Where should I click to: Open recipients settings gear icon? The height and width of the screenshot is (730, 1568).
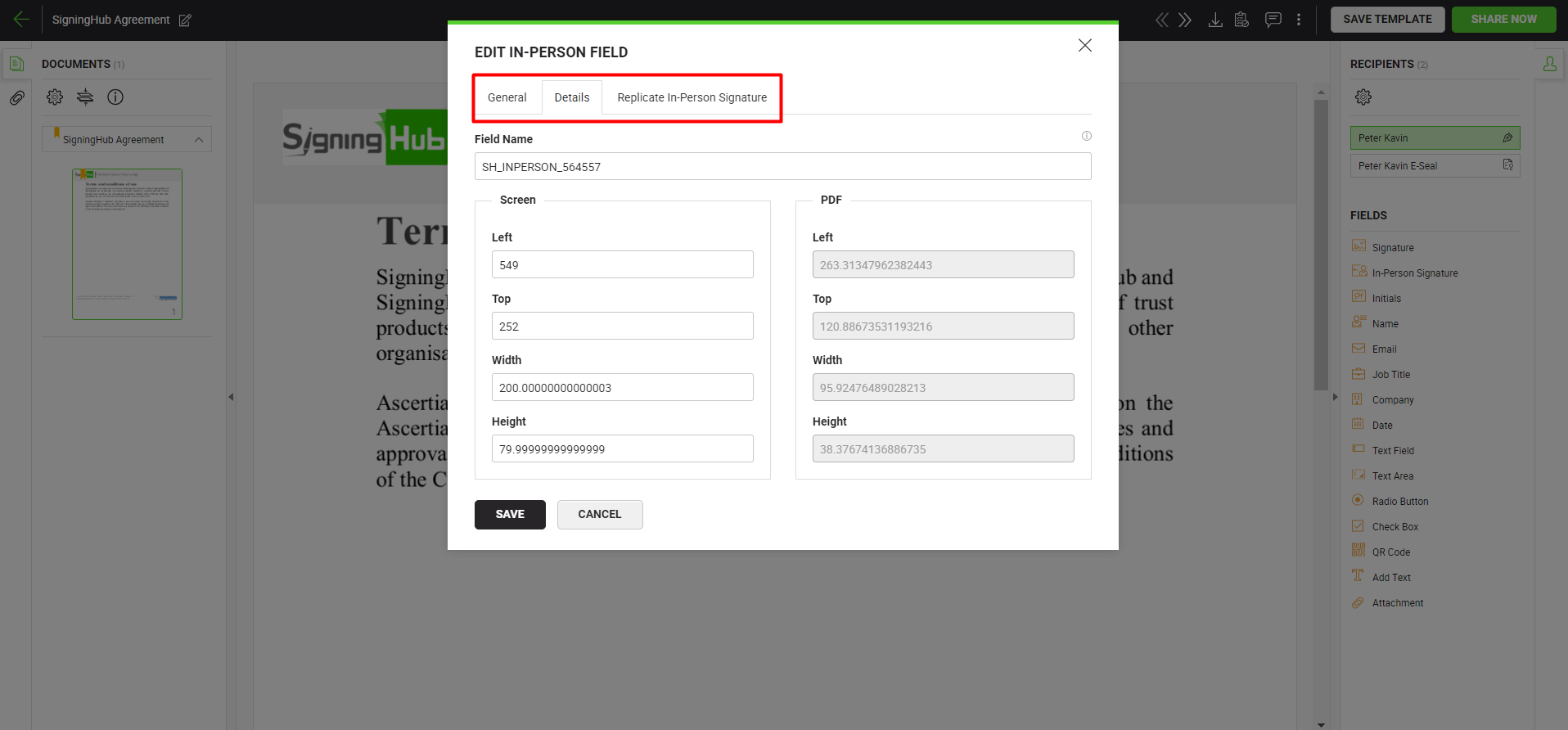click(1363, 97)
